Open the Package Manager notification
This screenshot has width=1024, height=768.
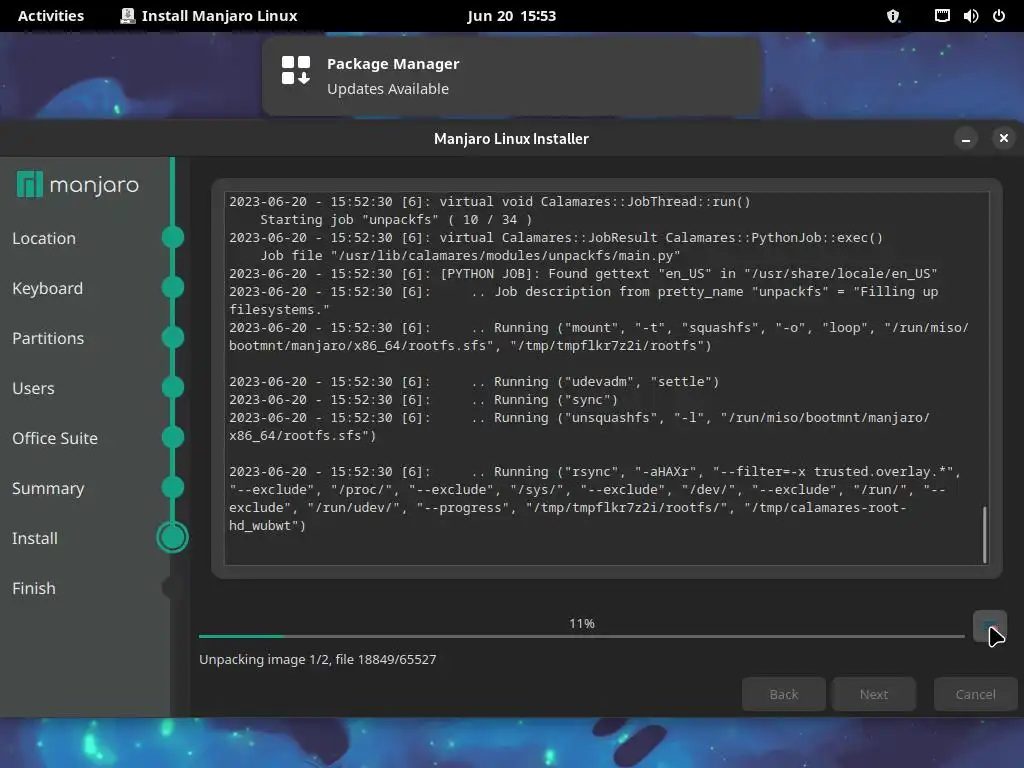click(x=511, y=76)
